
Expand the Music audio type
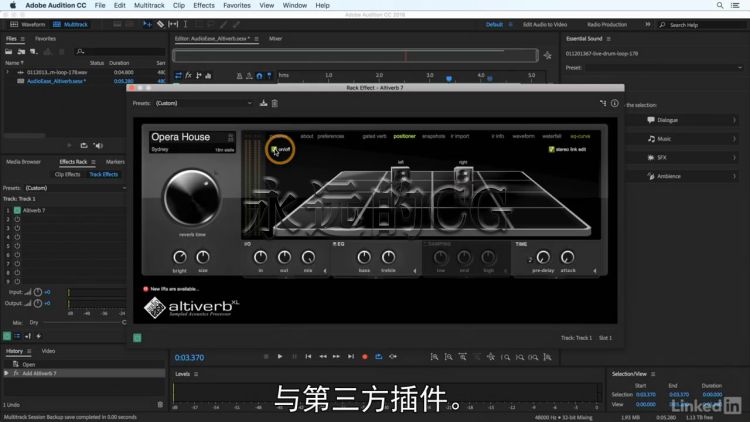(684, 139)
